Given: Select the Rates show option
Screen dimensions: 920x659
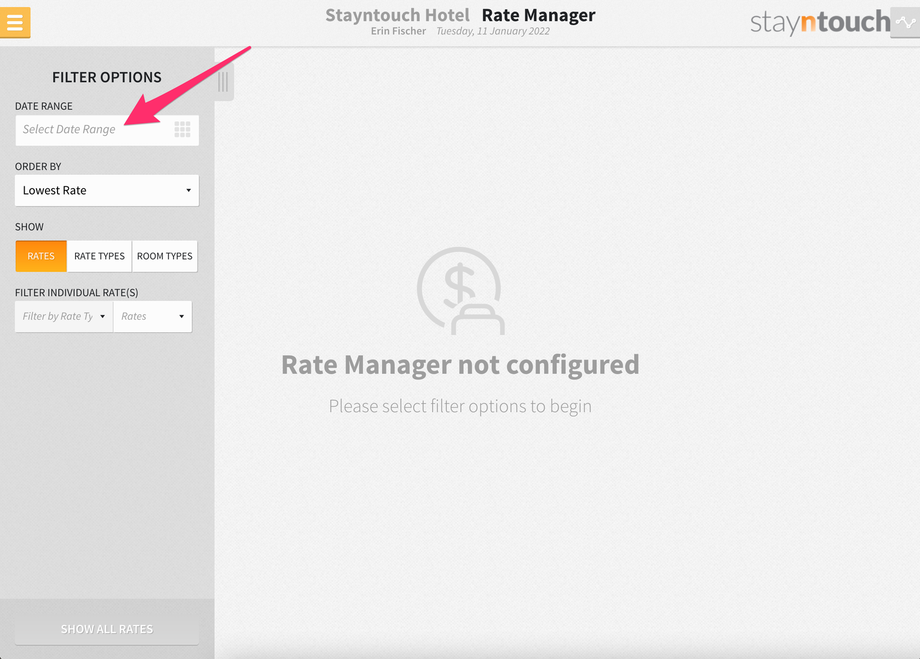Looking at the screenshot, I should pyautogui.click(x=41, y=256).
